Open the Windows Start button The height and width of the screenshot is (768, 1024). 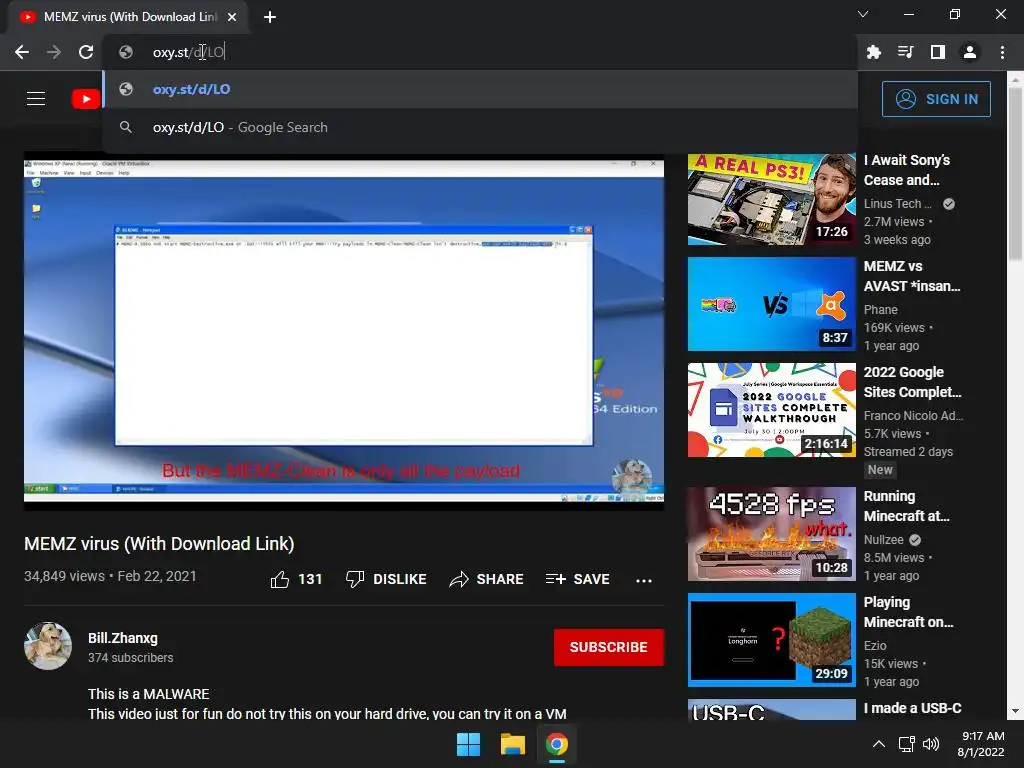pos(468,744)
